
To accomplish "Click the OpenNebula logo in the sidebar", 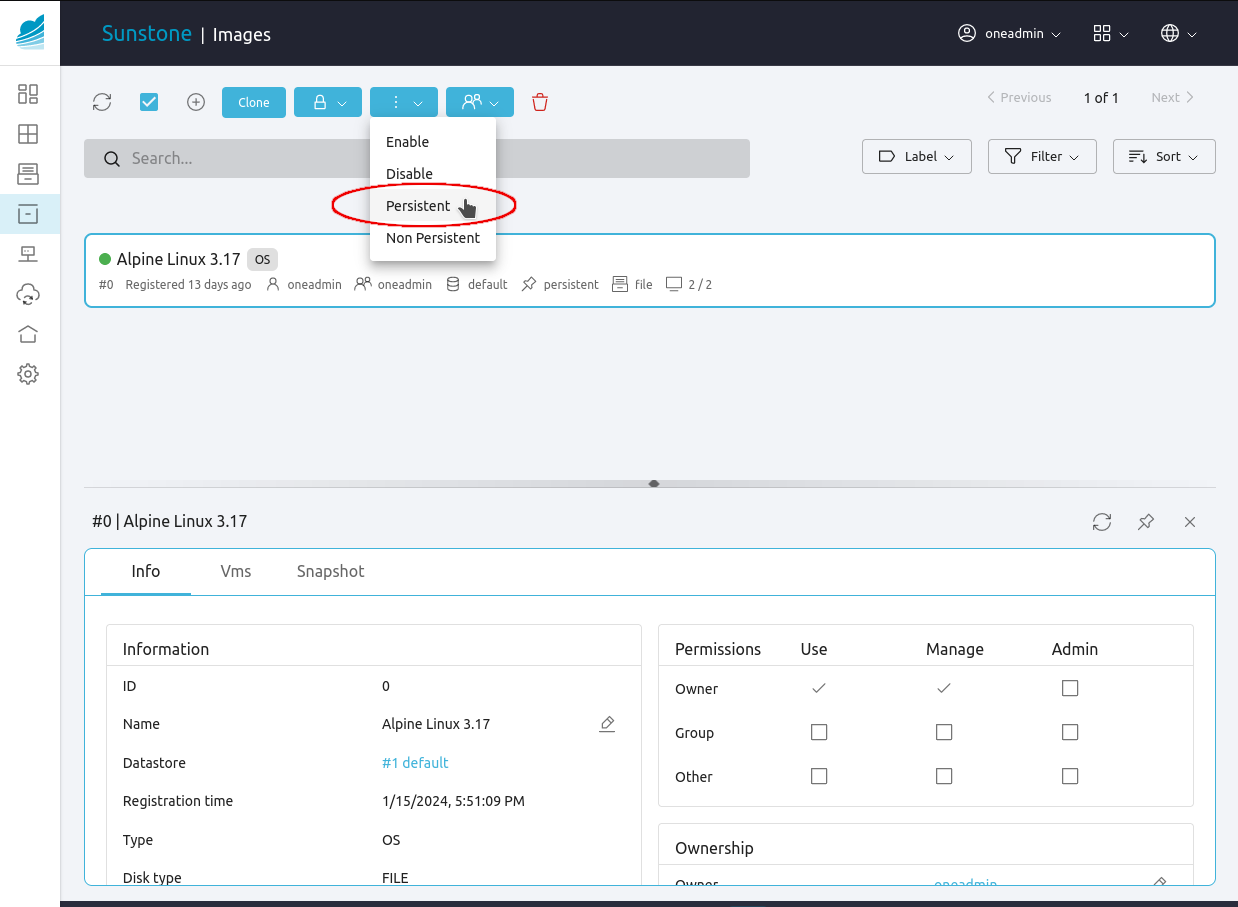I will (x=30, y=32).
